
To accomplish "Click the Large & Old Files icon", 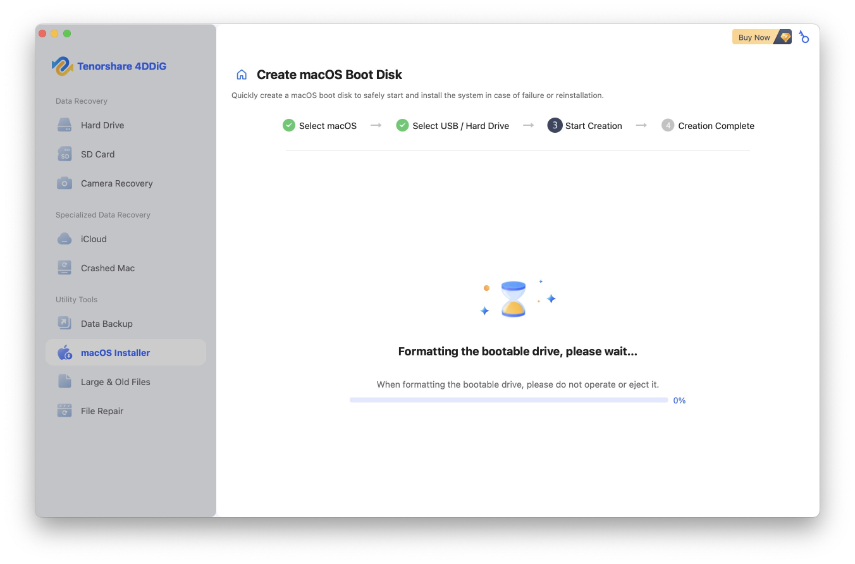I will click(64, 382).
